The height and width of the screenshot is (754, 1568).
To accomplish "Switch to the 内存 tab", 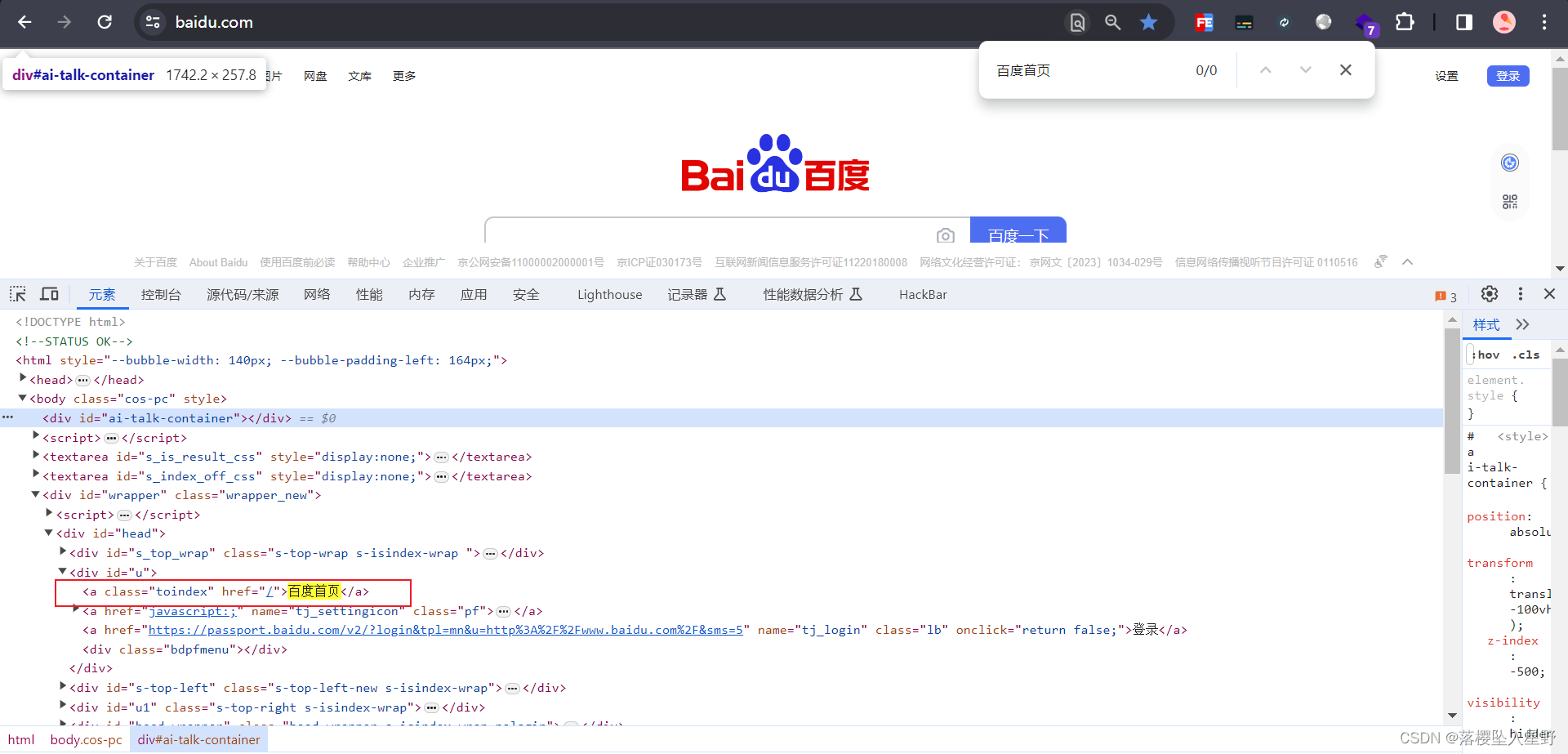I will coord(421,294).
